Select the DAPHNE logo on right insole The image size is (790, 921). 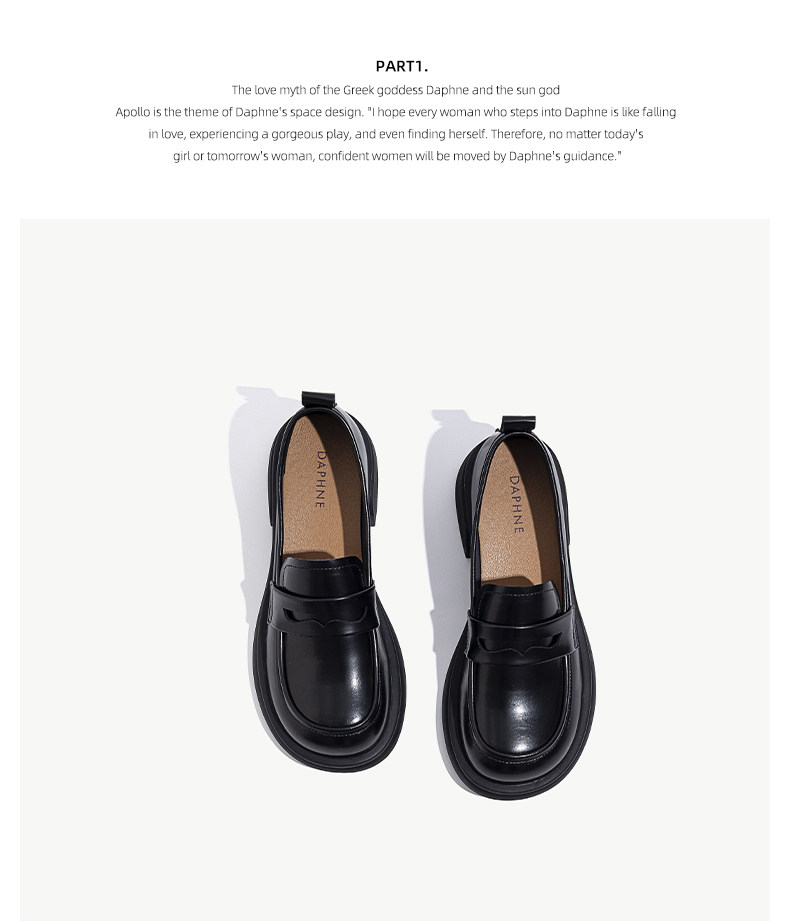pos(515,505)
